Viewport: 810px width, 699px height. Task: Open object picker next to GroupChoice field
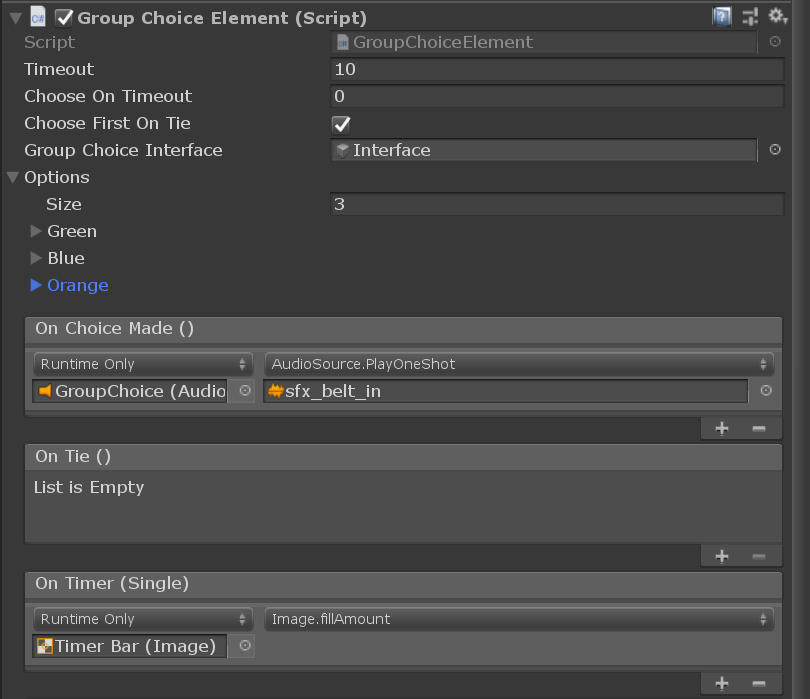pos(245,391)
